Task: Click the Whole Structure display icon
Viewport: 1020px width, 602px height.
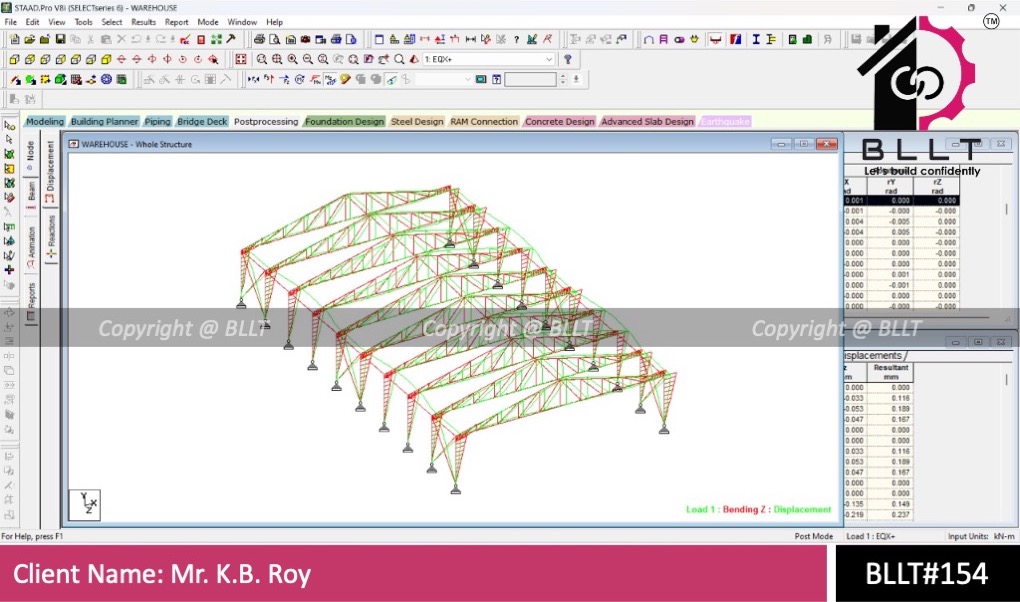Action: tap(241, 59)
